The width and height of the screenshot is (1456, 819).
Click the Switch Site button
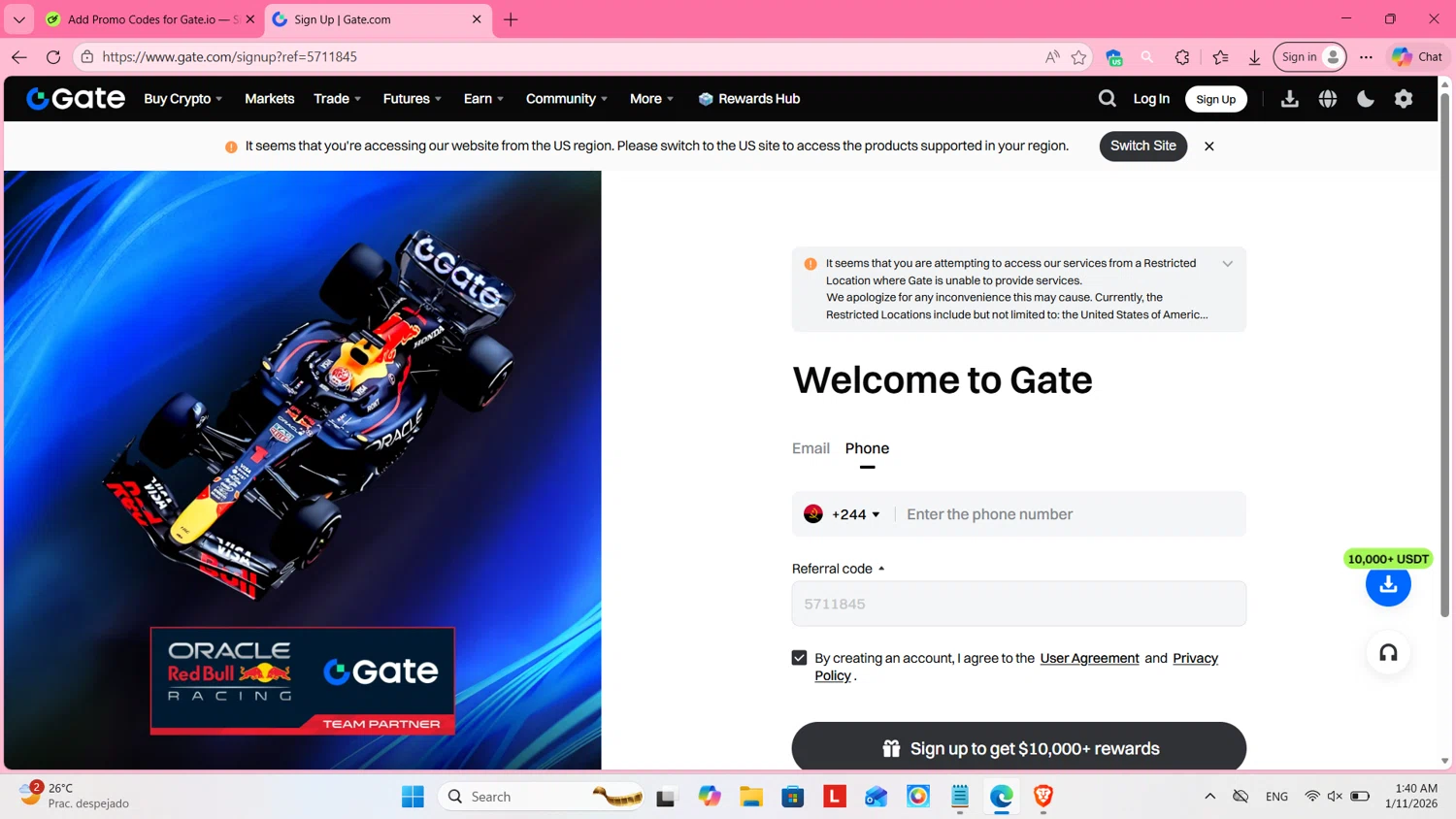tap(1142, 147)
